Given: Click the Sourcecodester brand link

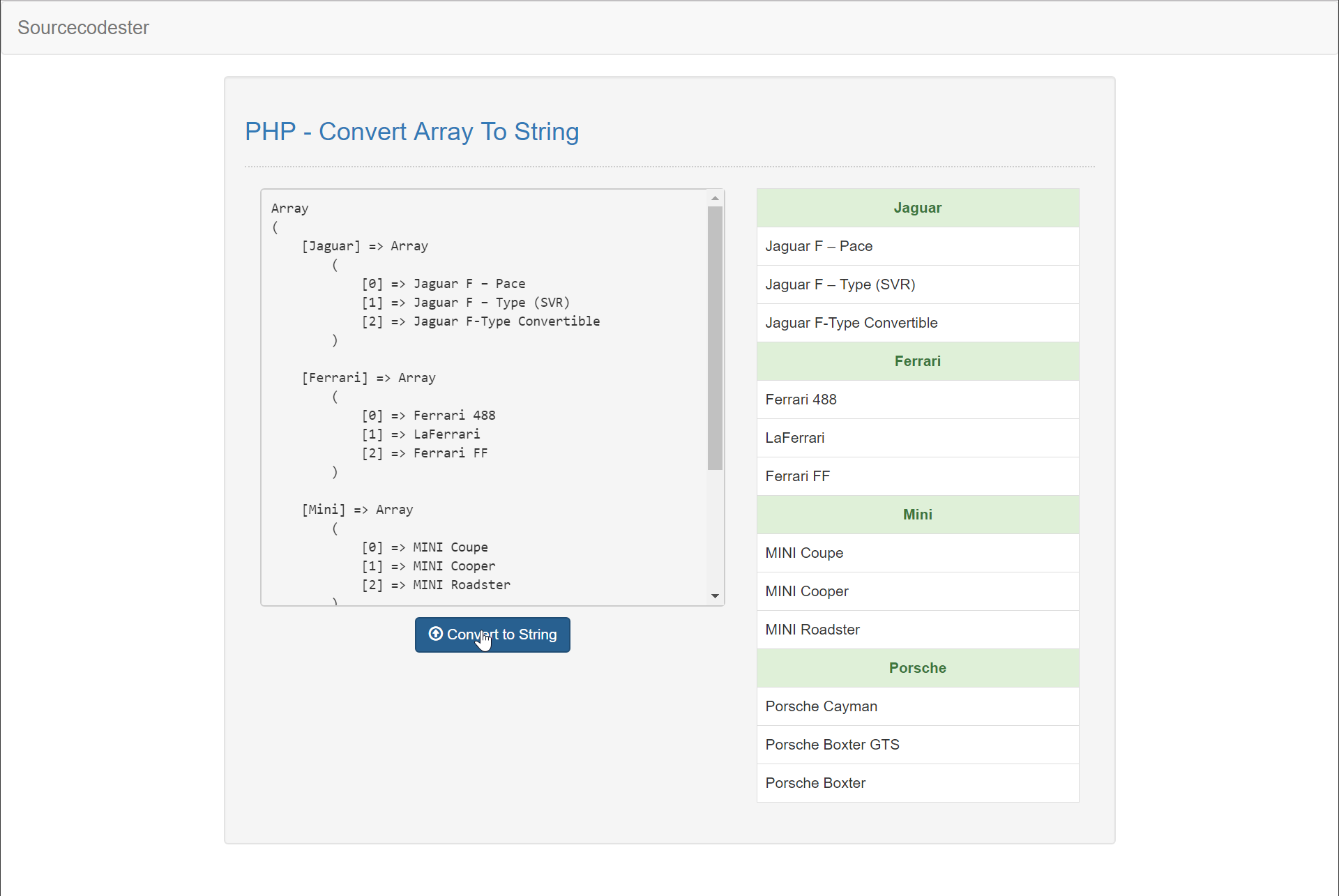Looking at the screenshot, I should (x=83, y=28).
